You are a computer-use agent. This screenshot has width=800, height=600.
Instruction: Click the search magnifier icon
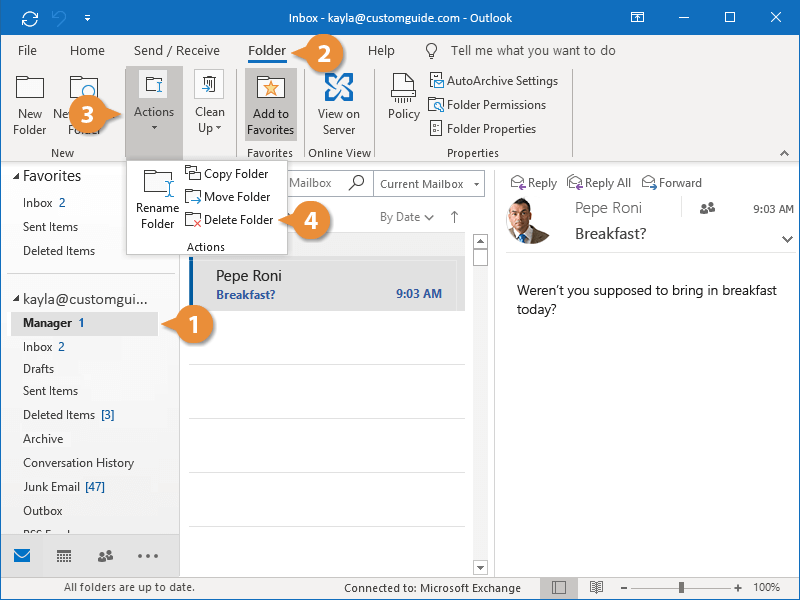click(356, 183)
